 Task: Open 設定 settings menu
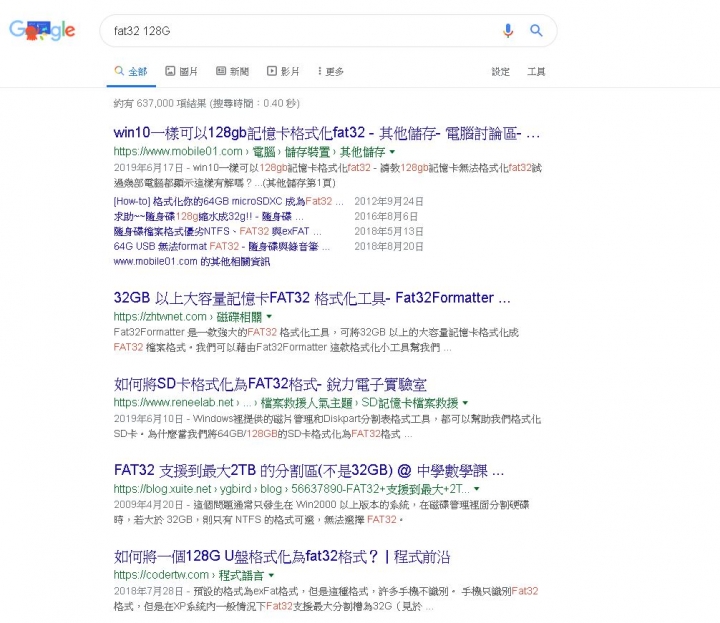point(501,72)
